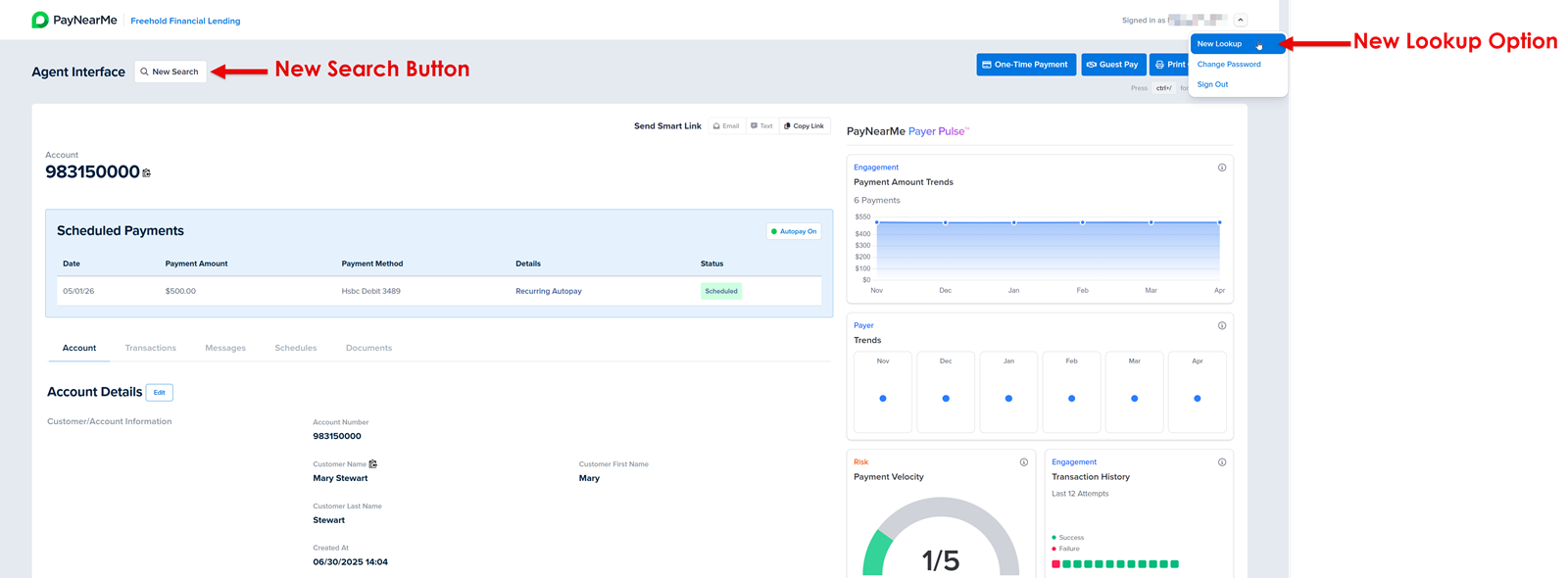Click the December dot in Payer Trends

[946, 399]
